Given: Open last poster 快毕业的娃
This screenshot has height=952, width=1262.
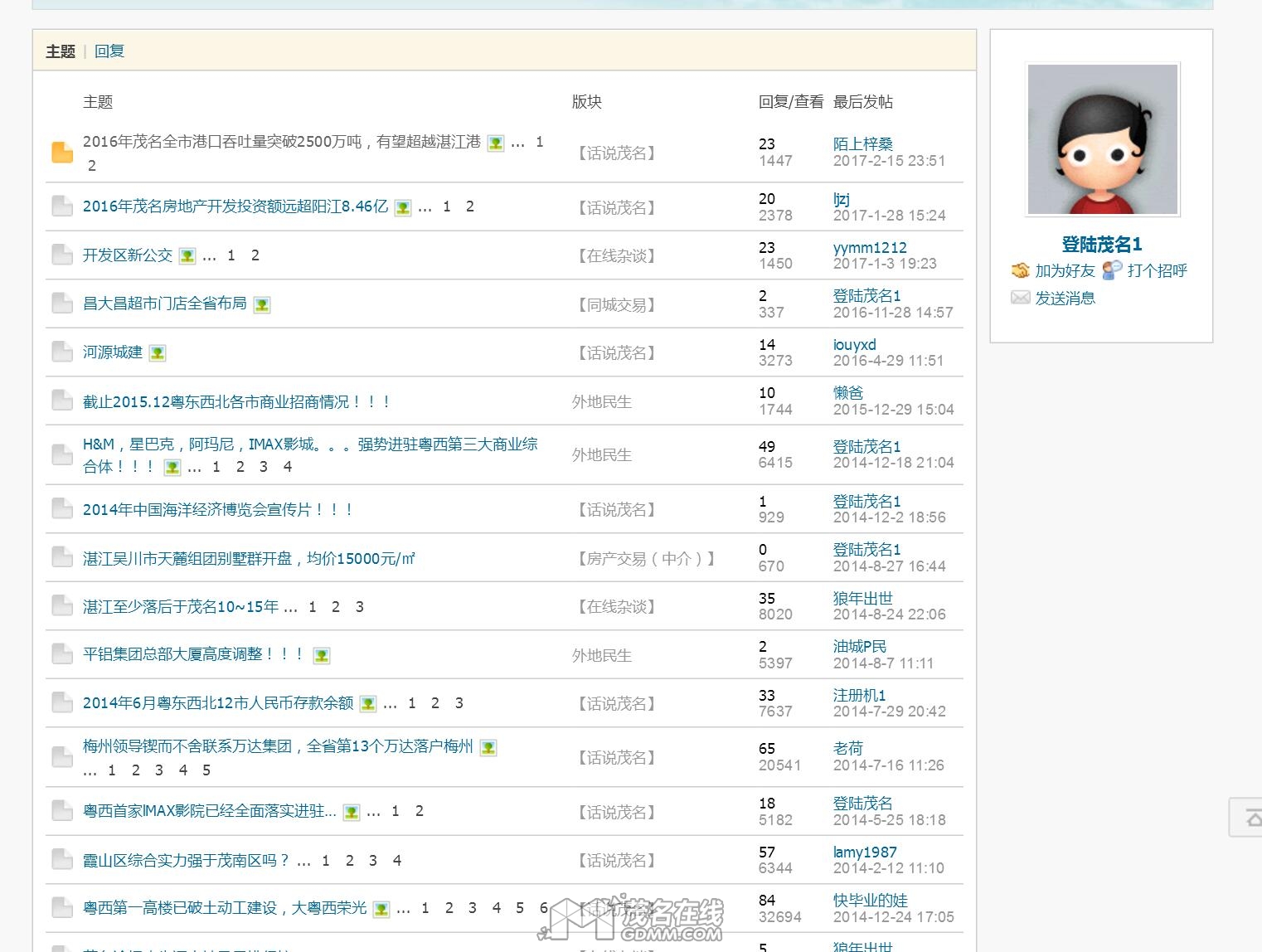Looking at the screenshot, I should point(871,901).
